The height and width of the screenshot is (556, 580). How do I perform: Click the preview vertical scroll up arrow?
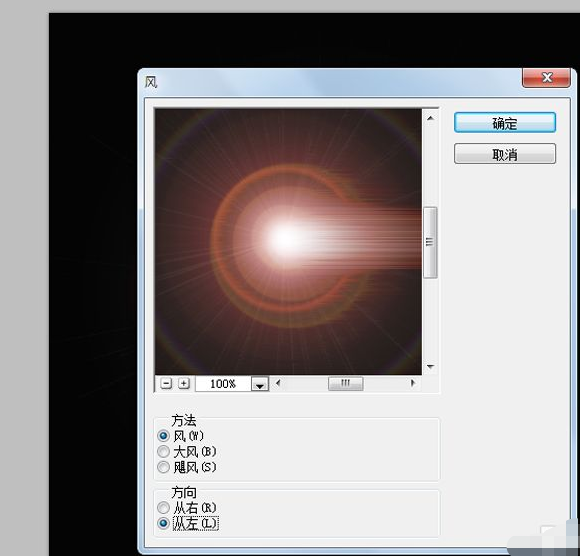coord(430,118)
